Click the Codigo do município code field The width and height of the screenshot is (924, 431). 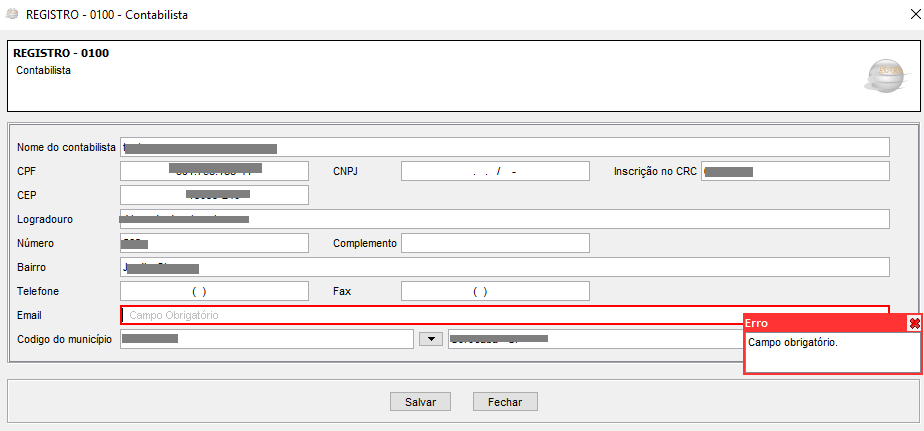[266, 339]
